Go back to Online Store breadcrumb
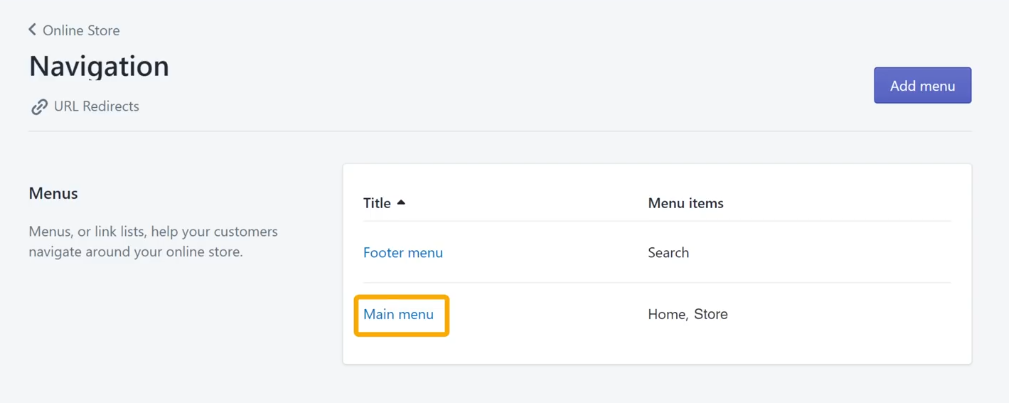The width and height of the screenshot is (1009, 403). click(x=81, y=30)
